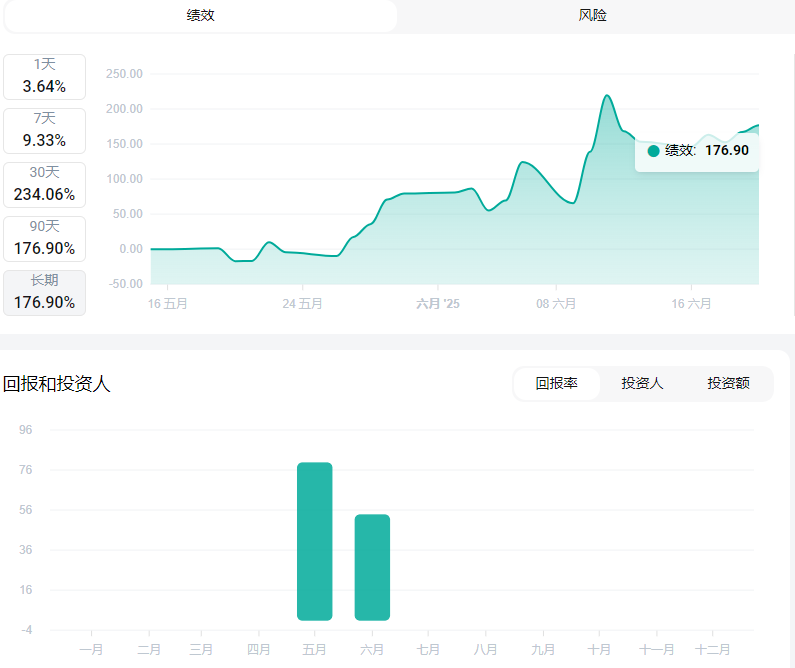Select the 90天 period box
Screen dimensions: 795x668
click(x=44, y=239)
